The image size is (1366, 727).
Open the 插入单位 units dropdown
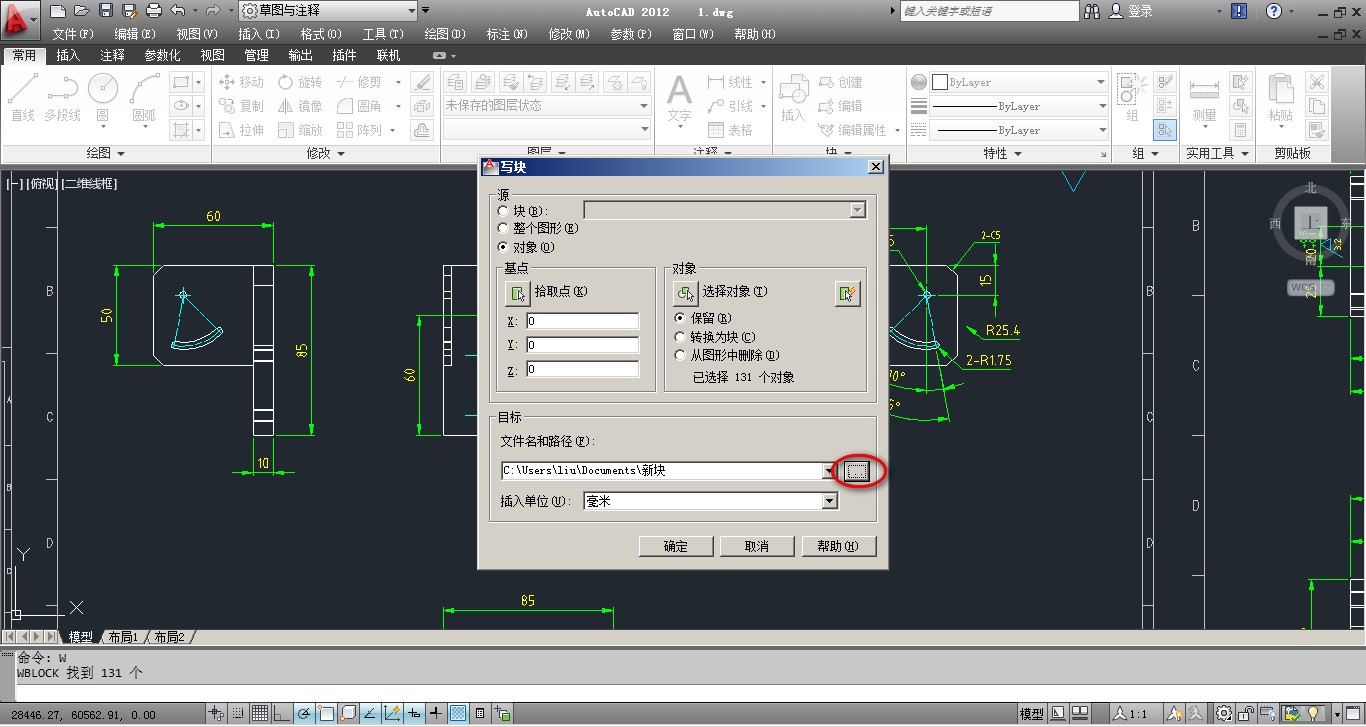pyautogui.click(x=828, y=500)
